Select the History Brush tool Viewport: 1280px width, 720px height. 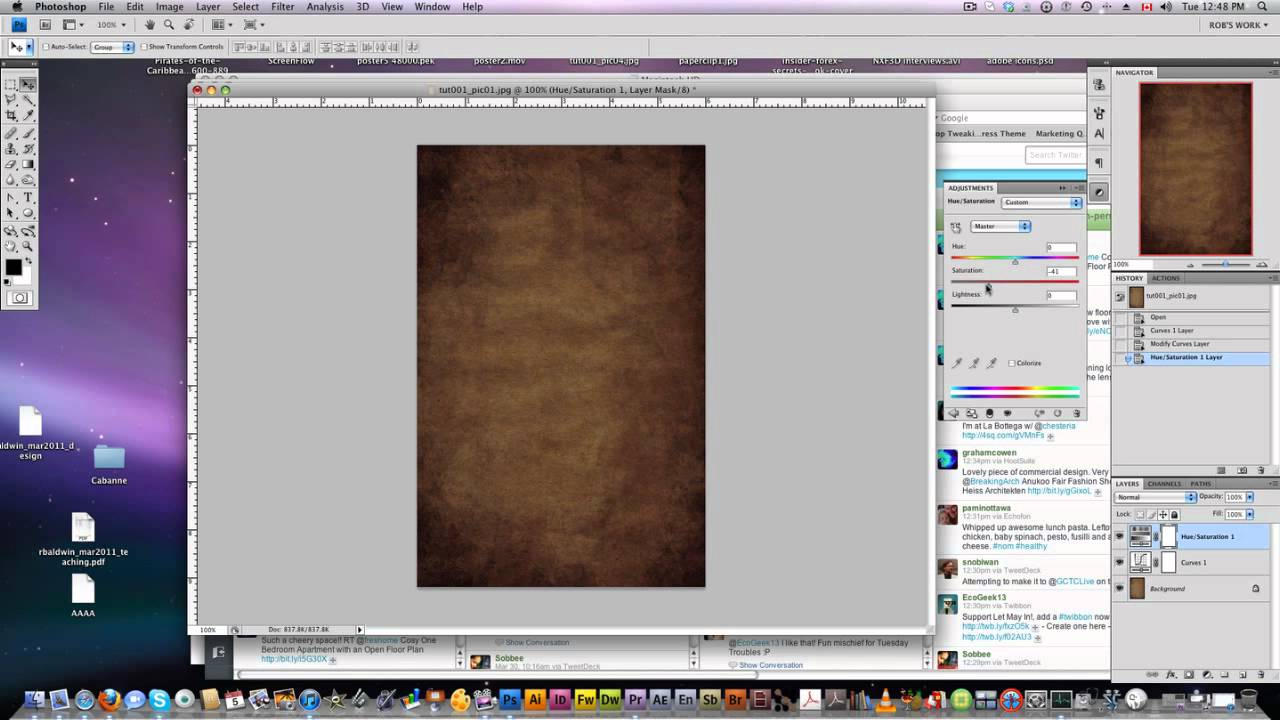pos(28,149)
